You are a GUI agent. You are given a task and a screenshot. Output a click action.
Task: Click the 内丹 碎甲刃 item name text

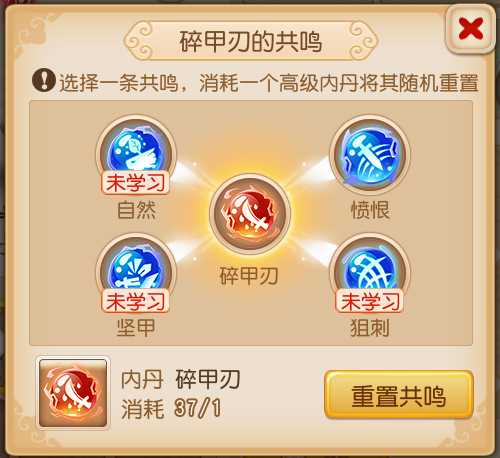click(180, 379)
